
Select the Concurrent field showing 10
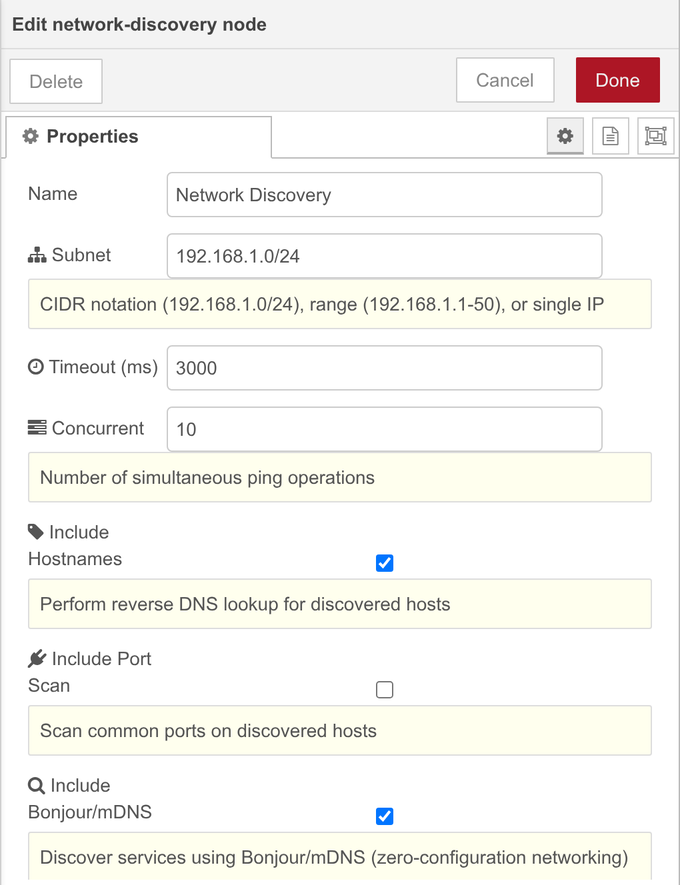tap(384, 429)
